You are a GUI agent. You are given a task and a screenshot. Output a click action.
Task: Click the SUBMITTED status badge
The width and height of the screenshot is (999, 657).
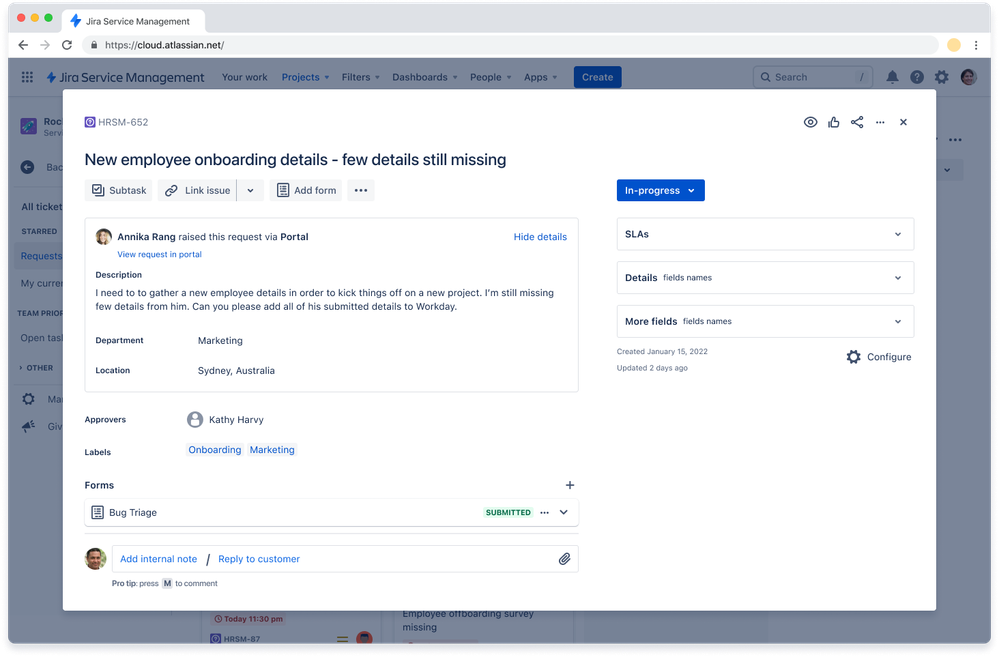tap(508, 512)
